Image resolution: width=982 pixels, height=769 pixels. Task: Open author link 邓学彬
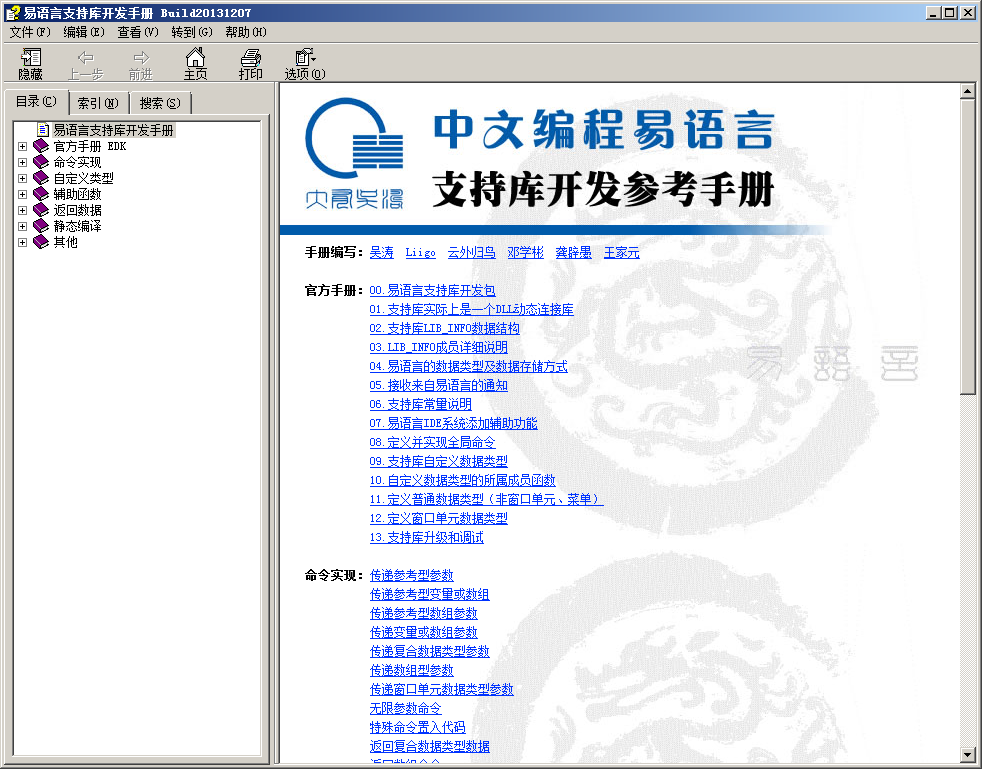[525, 252]
